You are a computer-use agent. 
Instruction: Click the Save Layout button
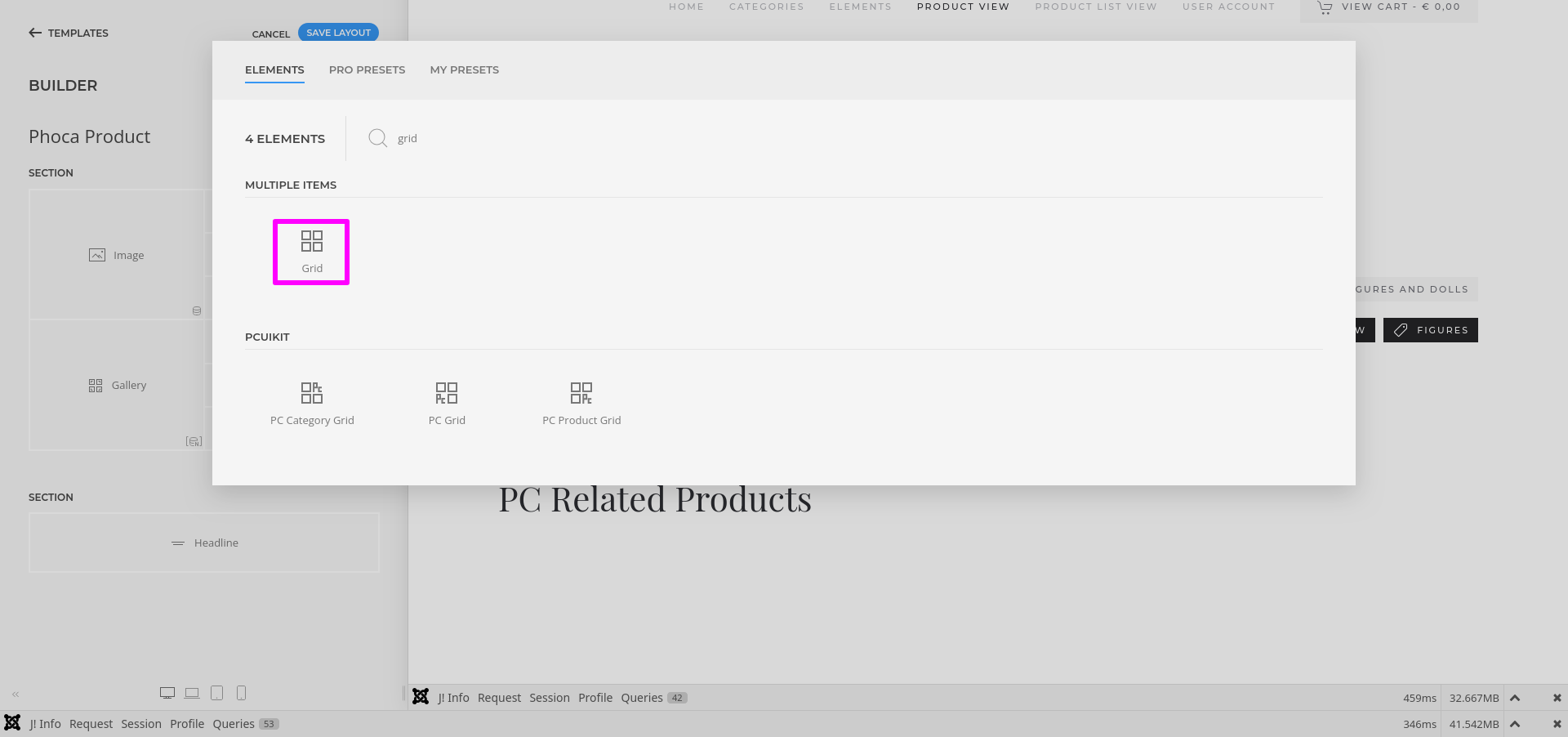click(338, 33)
